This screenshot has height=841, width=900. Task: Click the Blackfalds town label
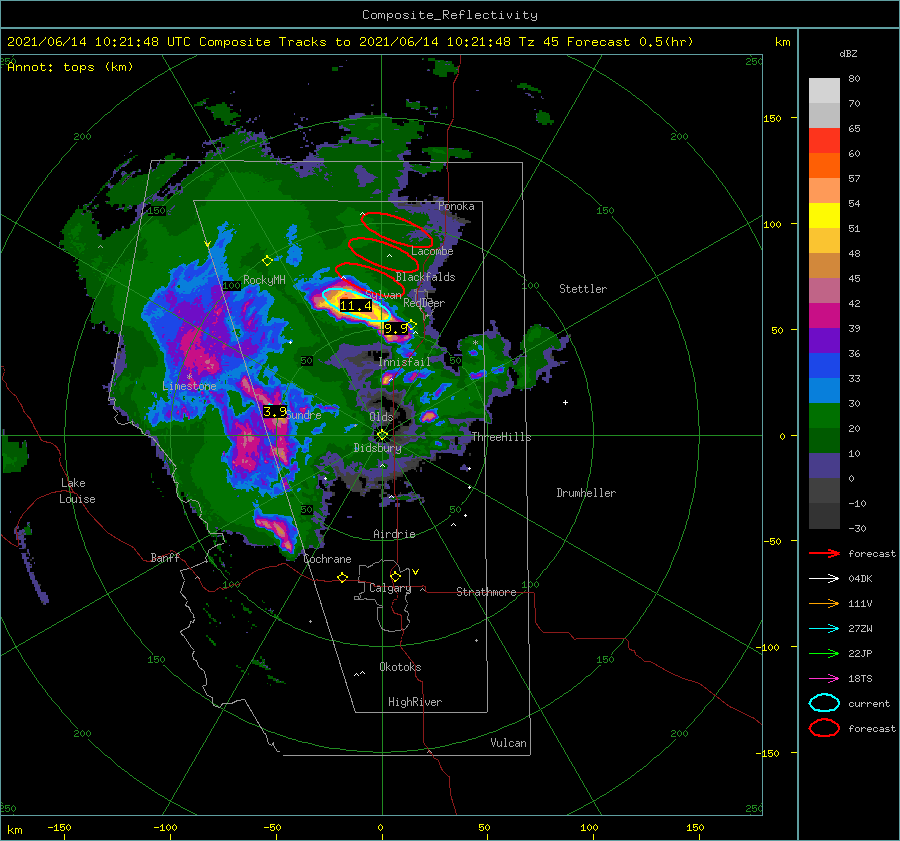[x=425, y=277]
